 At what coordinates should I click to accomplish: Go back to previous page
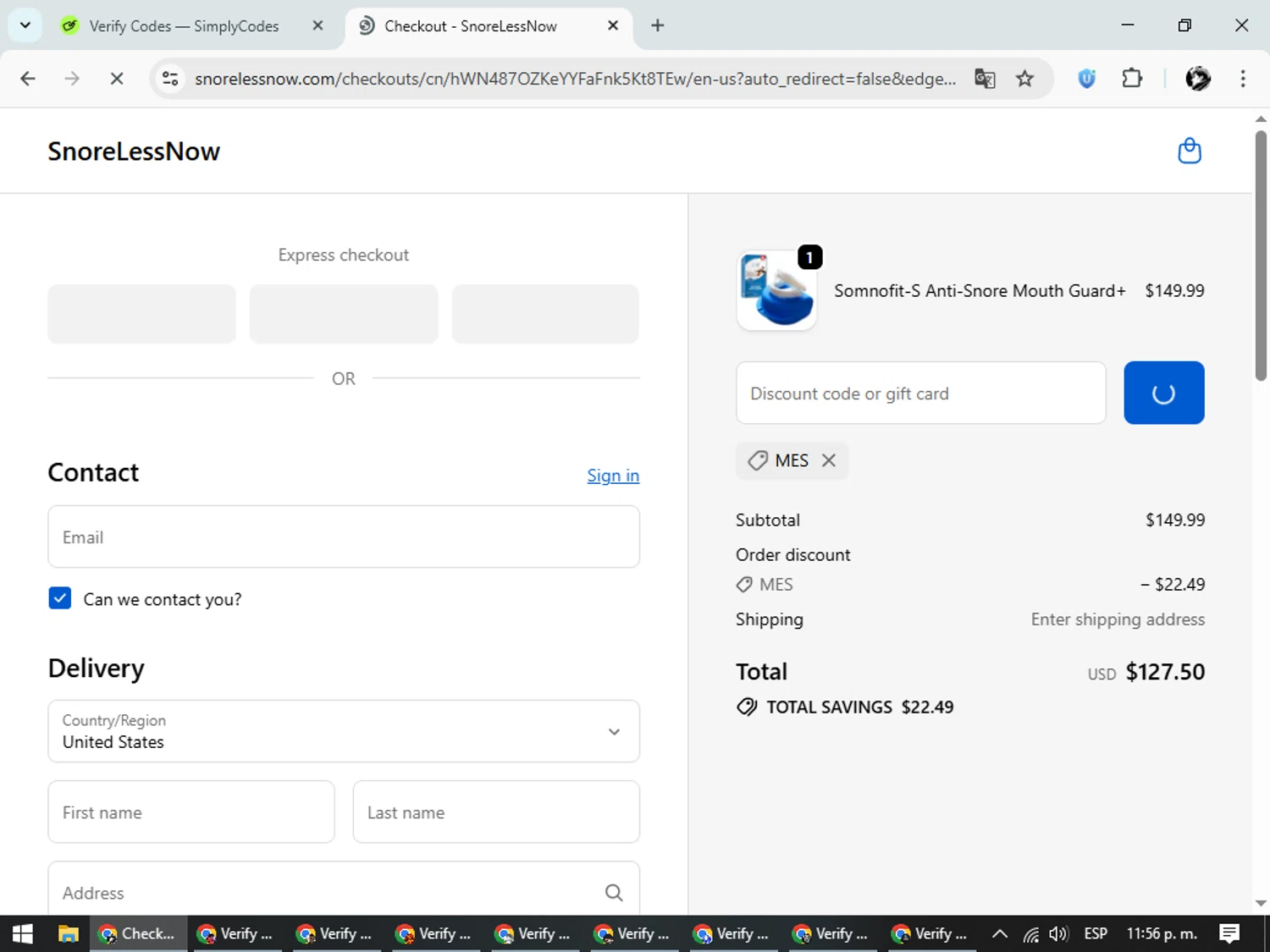[28, 79]
